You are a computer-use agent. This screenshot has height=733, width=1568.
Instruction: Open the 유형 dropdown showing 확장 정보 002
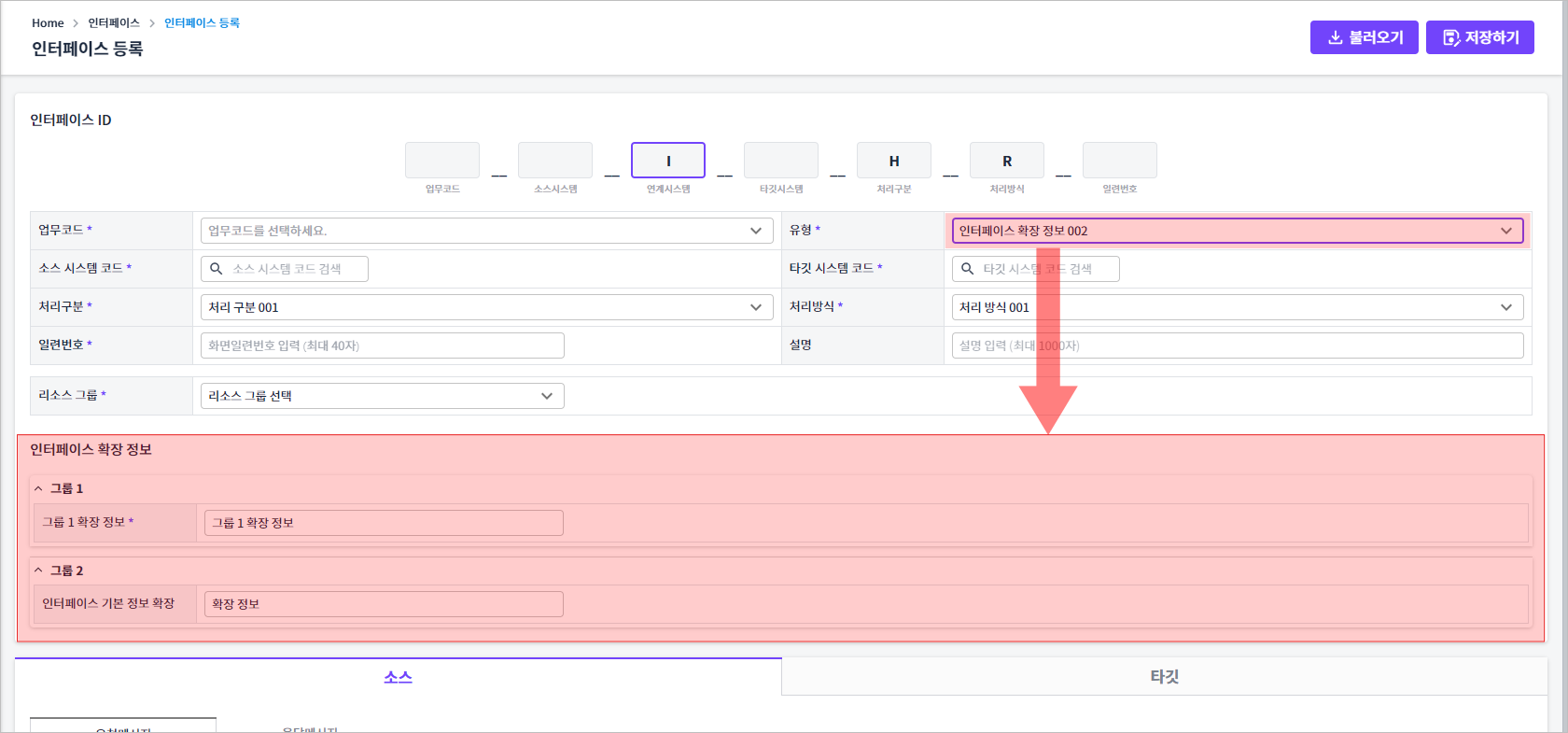click(1238, 231)
